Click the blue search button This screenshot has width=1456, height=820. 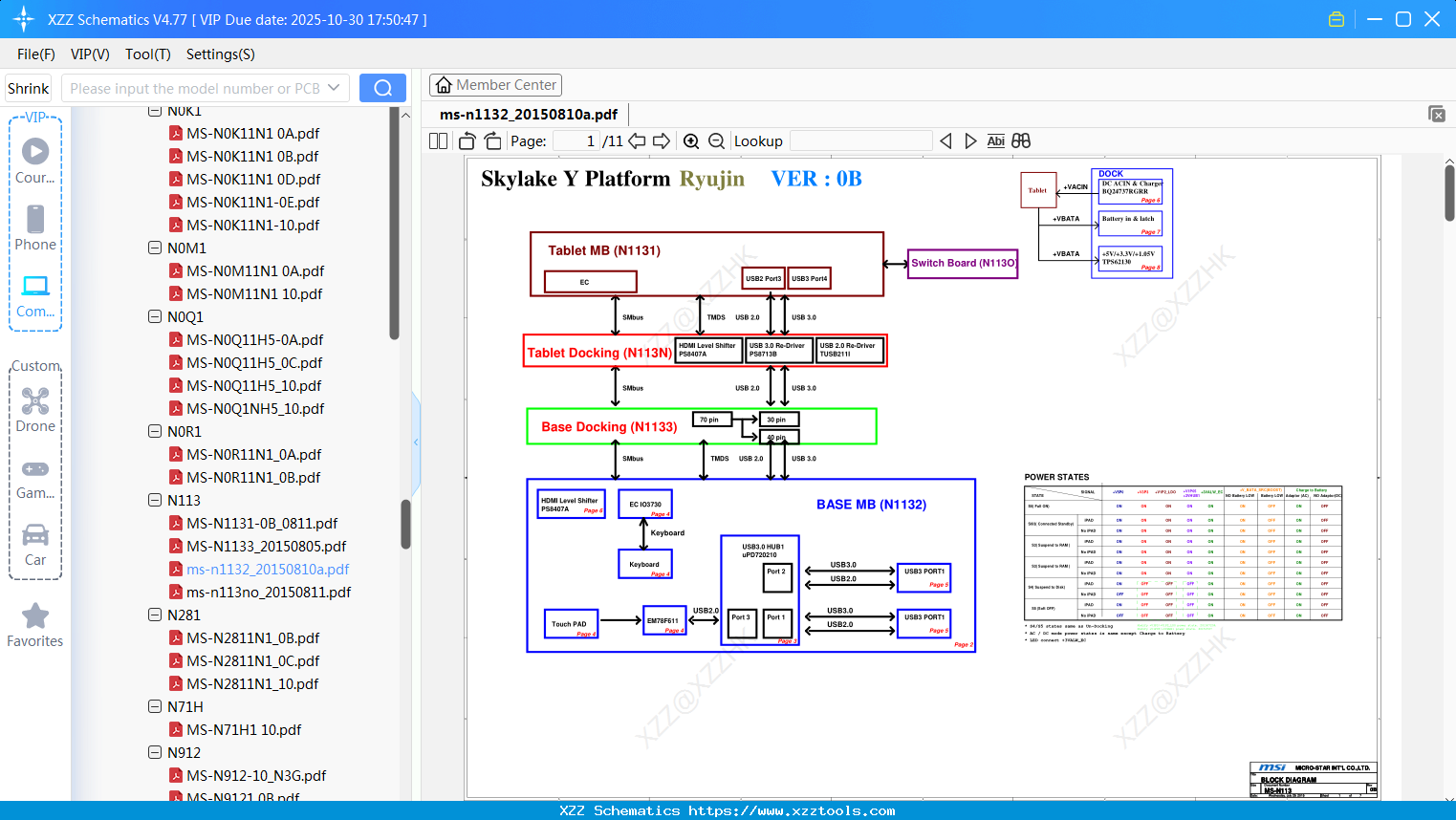point(382,88)
